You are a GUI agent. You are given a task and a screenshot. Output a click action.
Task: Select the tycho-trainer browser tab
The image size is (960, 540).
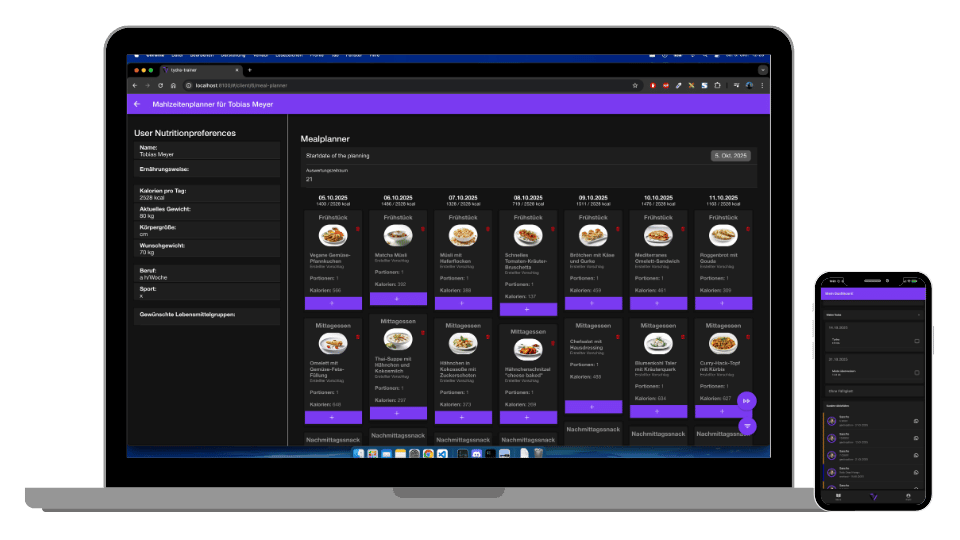[201, 70]
